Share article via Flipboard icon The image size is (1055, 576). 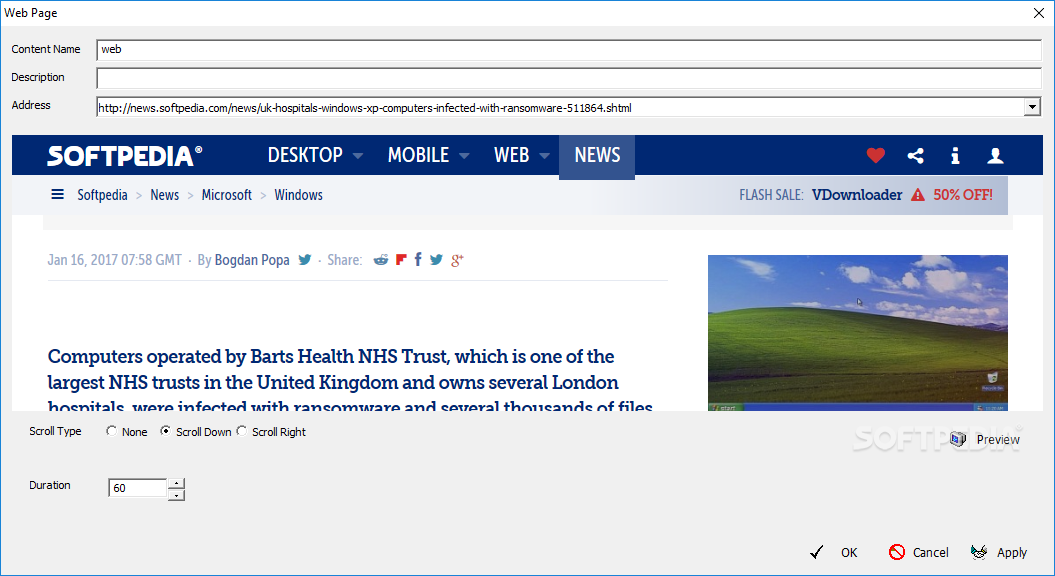tap(401, 260)
